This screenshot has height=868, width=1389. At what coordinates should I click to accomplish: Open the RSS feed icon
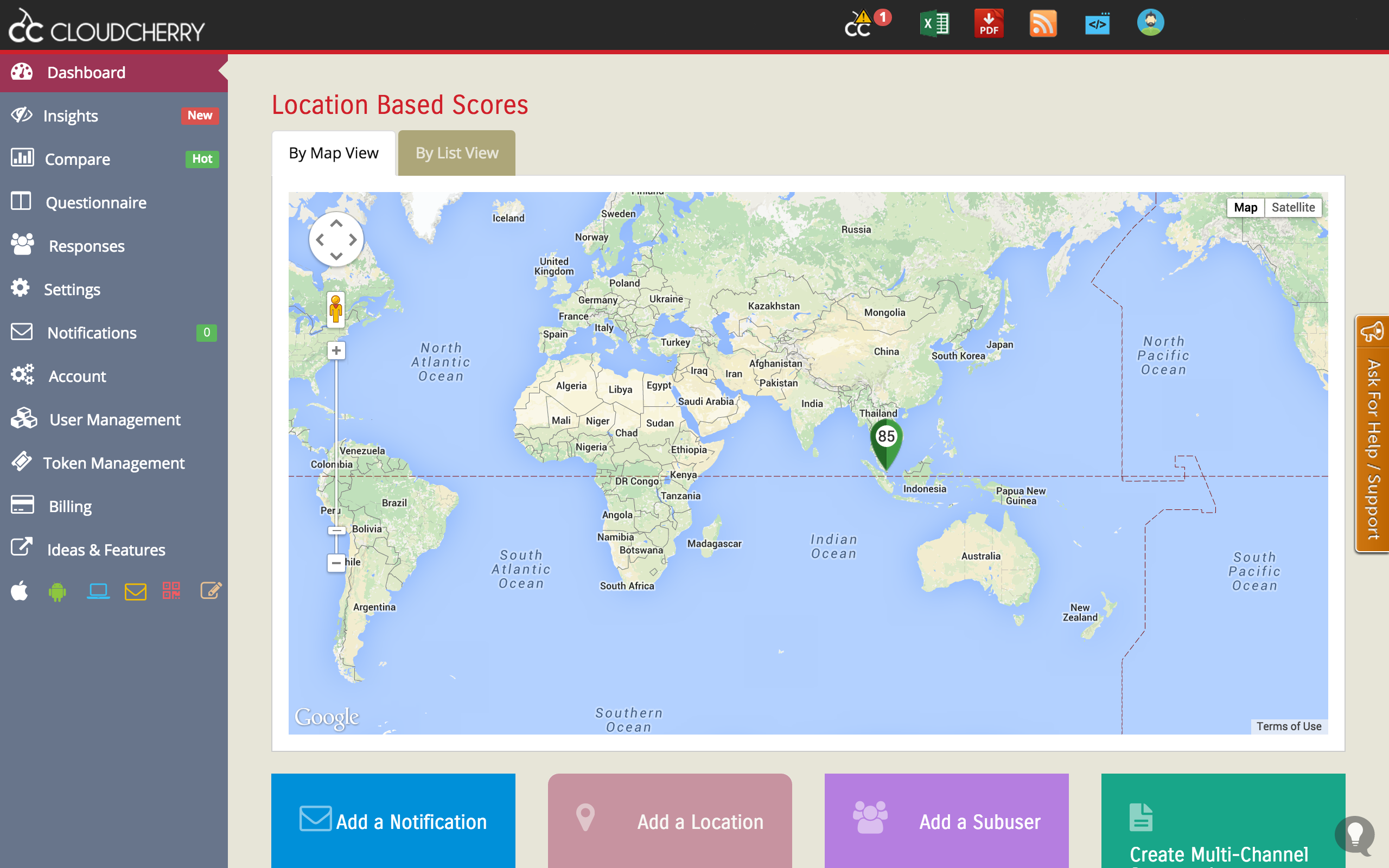click(1042, 23)
